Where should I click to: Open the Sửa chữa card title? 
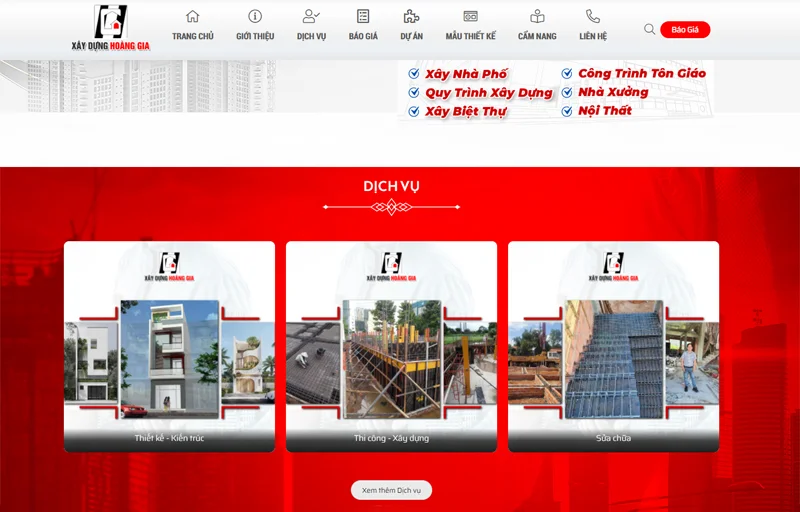tap(613, 438)
